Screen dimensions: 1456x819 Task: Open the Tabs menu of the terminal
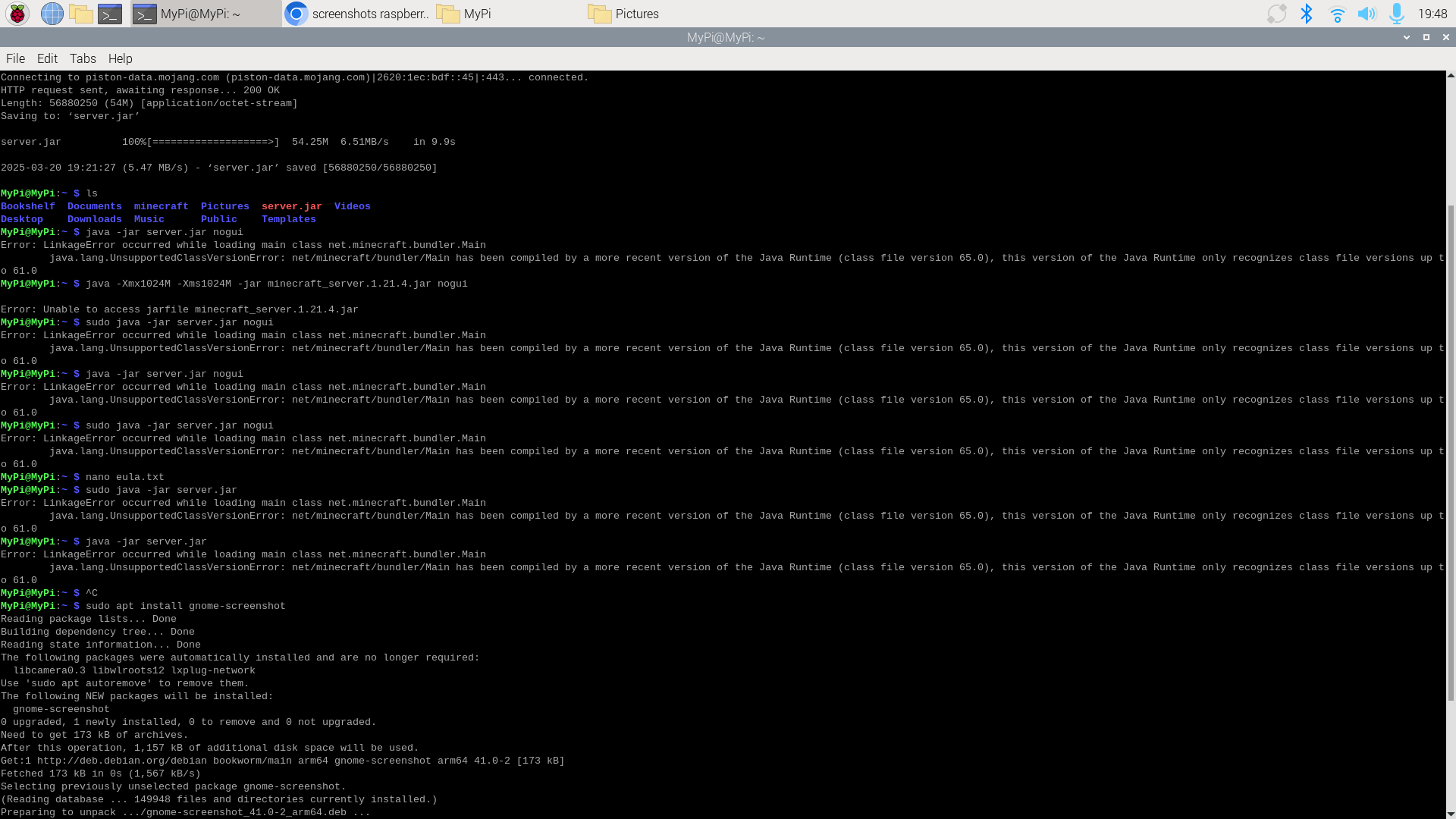click(83, 58)
